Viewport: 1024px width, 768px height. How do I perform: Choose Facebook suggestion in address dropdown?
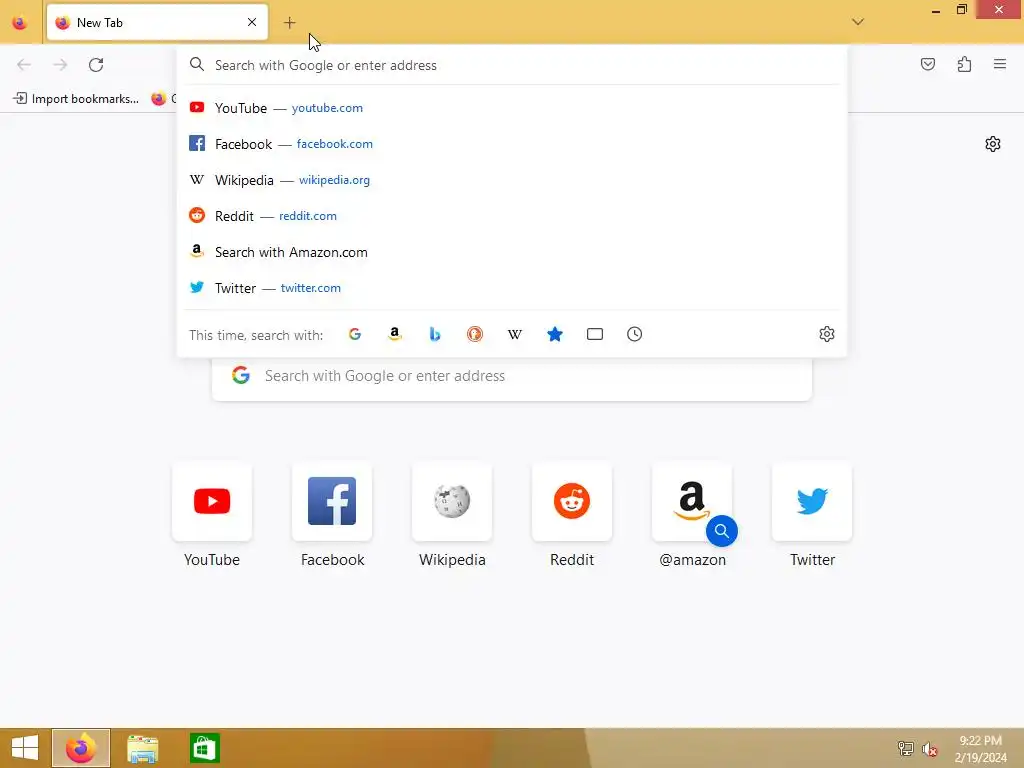(512, 144)
